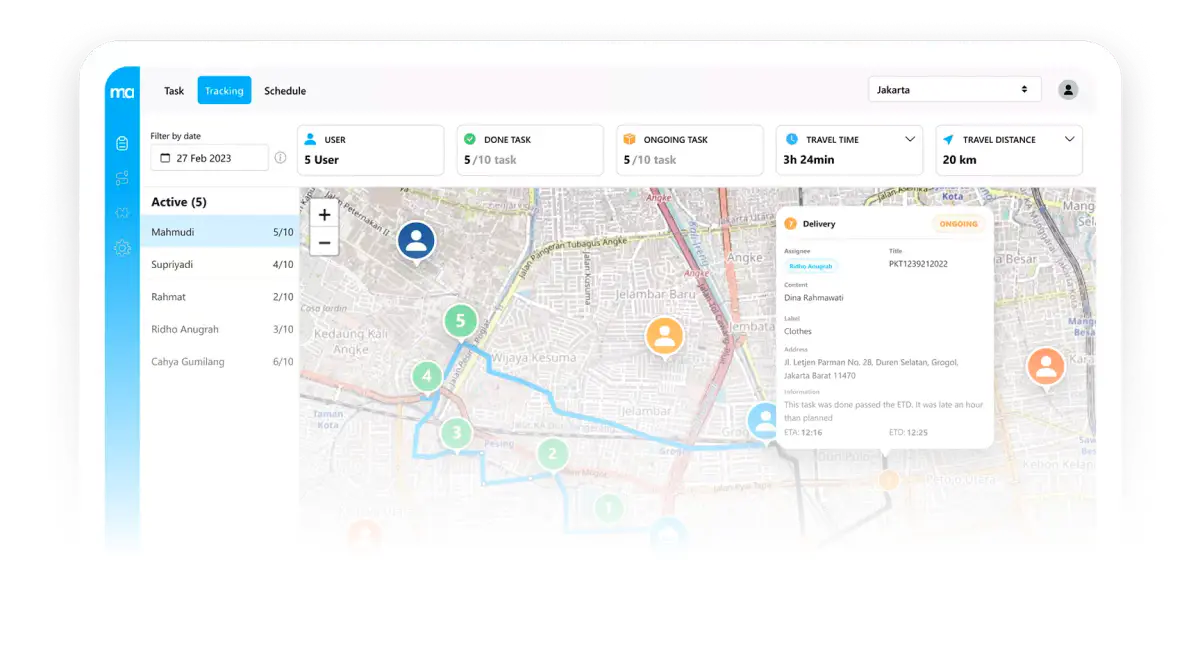Select waypoint marker 5 on the map
Screen dimensions: 1200x668
[x=459, y=321]
